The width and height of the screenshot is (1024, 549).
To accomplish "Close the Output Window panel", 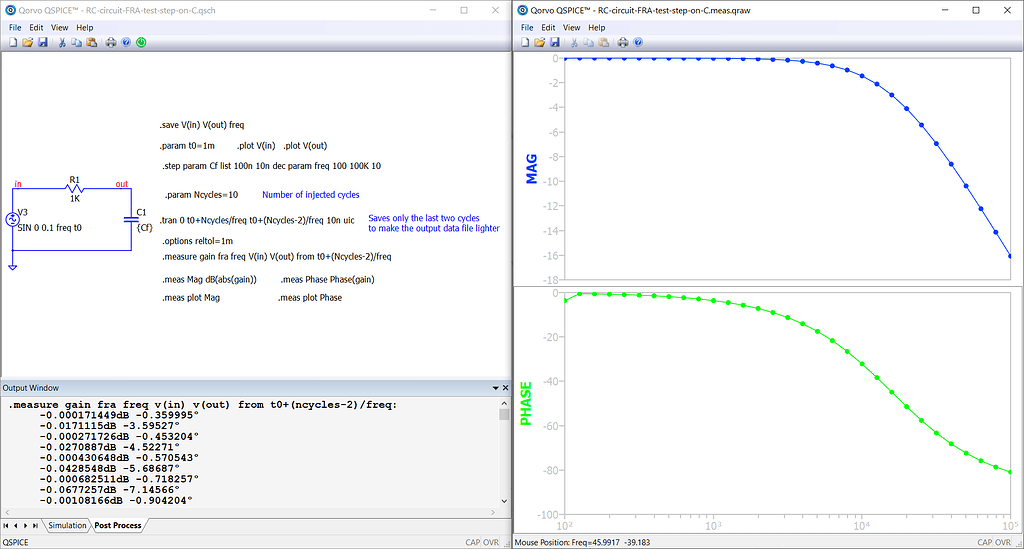I will 504,388.
